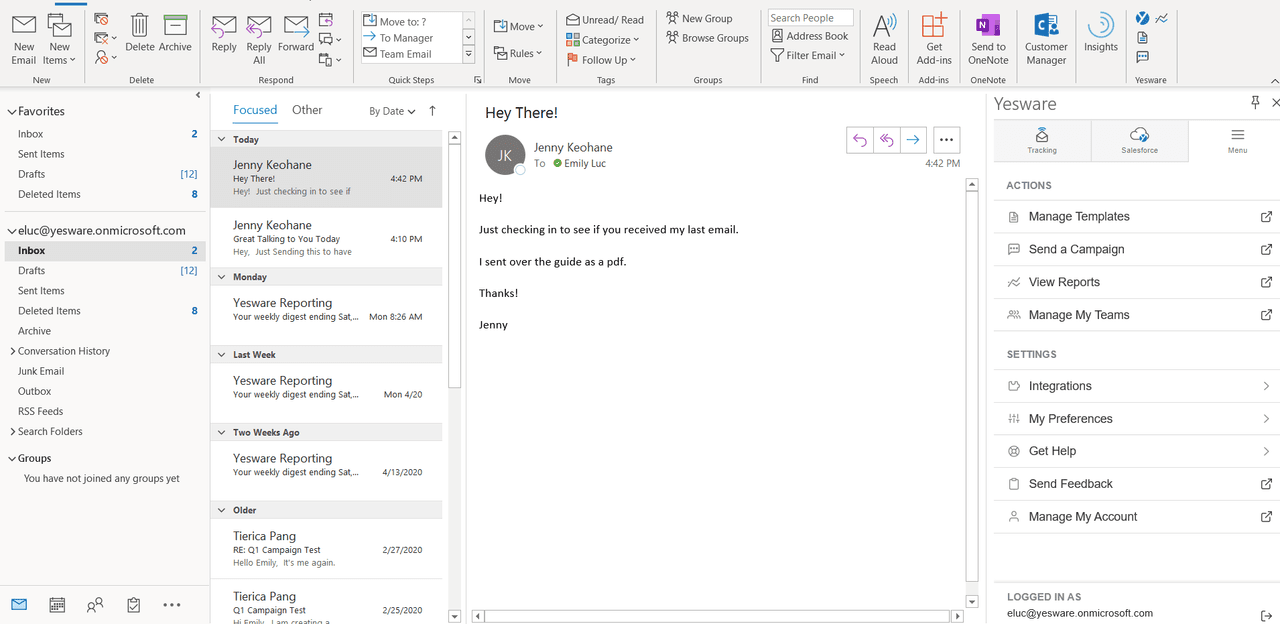The image size is (1280, 624).
Task: Reply to the message from the ribbon
Action: point(224,33)
